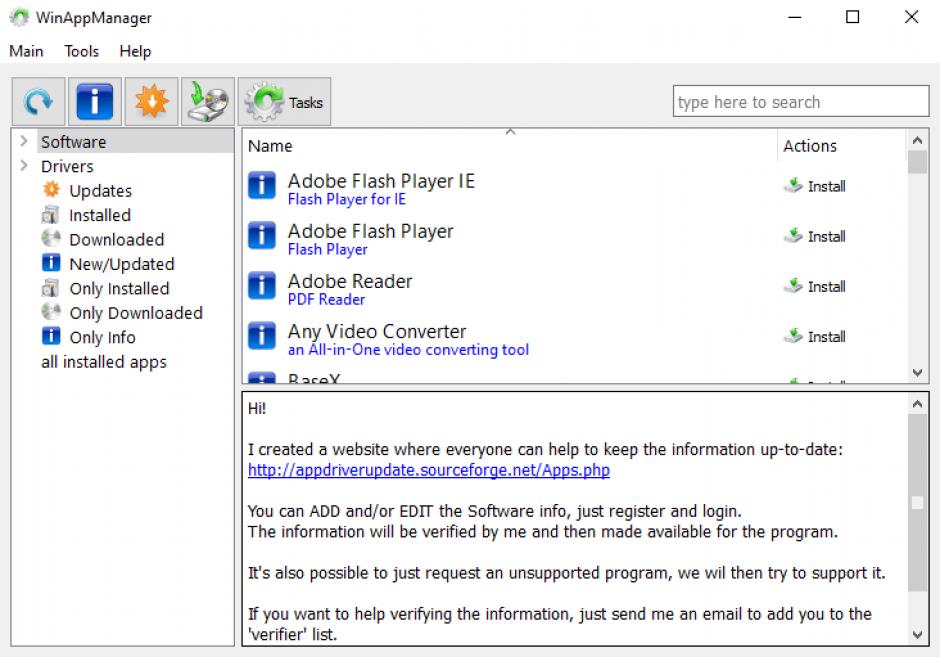Click the info icon beside New/Updated
This screenshot has height=657, width=940.
pyautogui.click(x=51, y=263)
